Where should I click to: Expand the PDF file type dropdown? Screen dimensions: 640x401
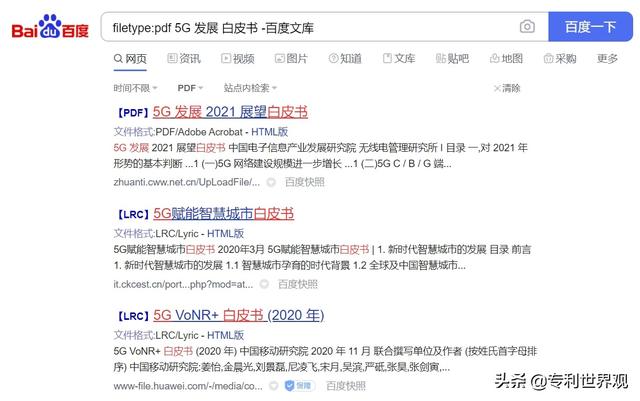pos(190,88)
